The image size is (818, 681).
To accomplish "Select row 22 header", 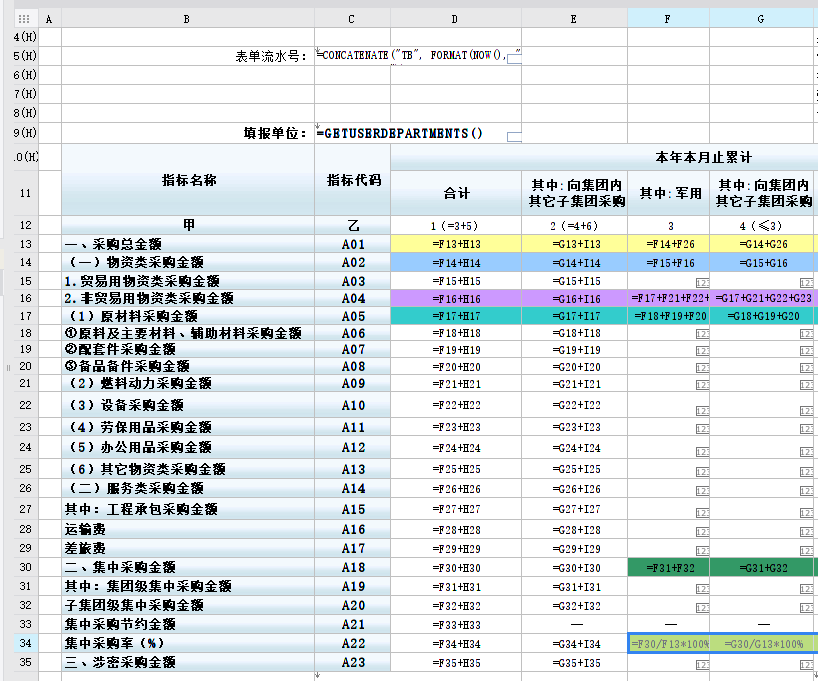I will [x=26, y=404].
